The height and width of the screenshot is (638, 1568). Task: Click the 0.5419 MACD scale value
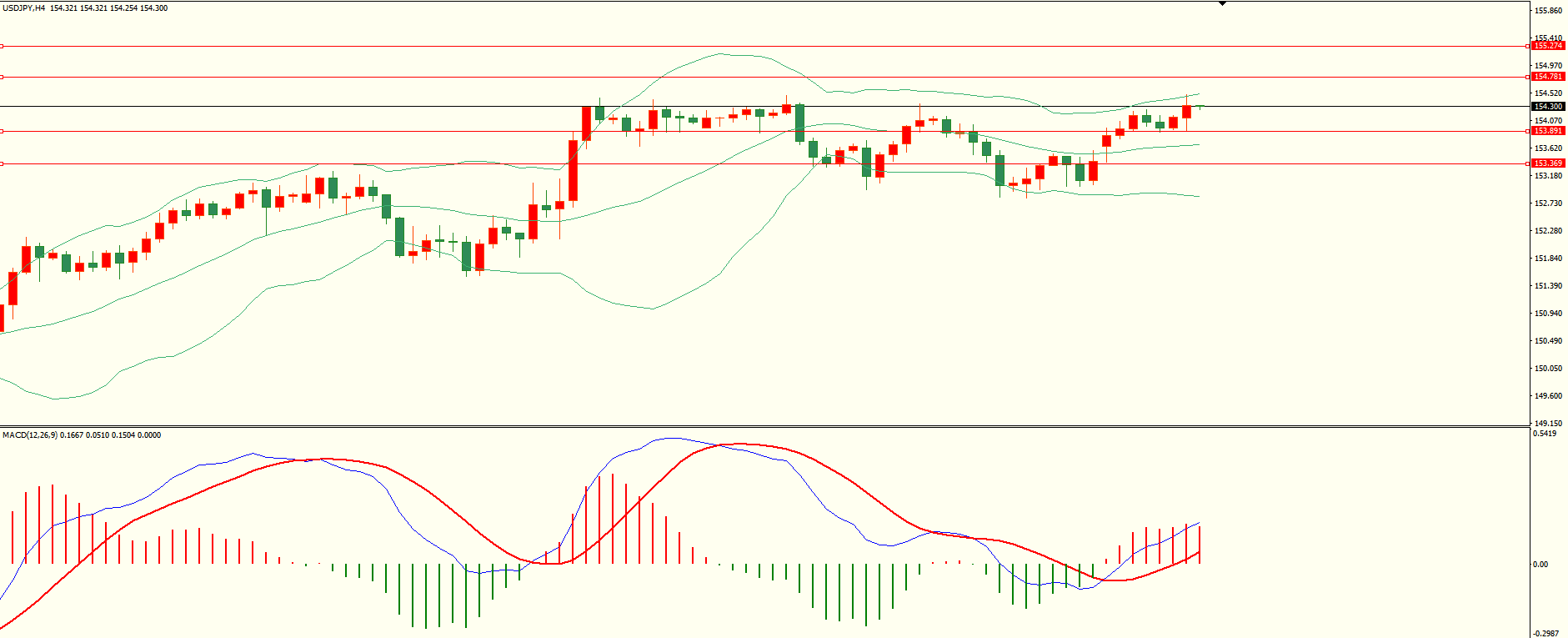point(1545,434)
